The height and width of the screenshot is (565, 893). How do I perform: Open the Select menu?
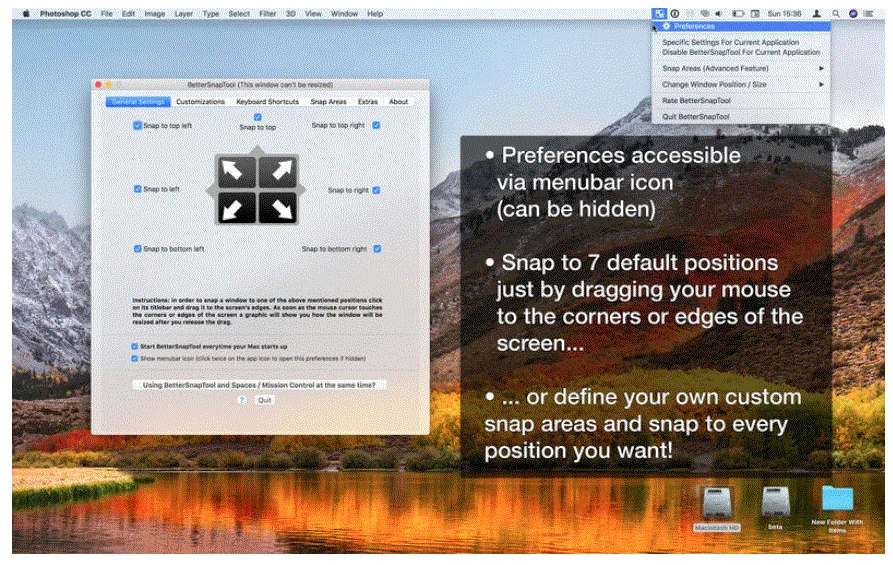point(239,14)
